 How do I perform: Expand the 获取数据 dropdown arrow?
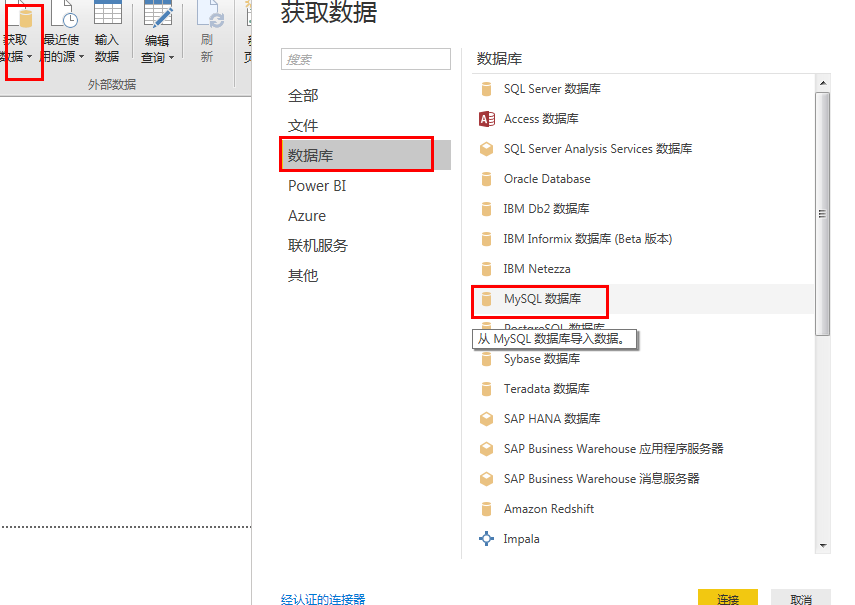coord(29,57)
